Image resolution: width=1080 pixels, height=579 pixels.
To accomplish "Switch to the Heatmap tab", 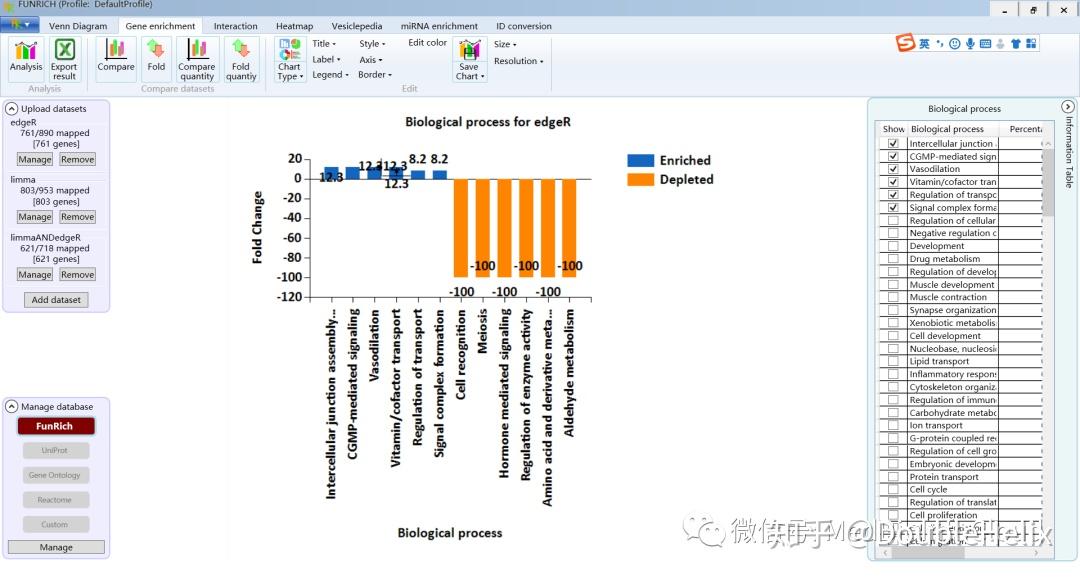I will pyautogui.click(x=293, y=25).
